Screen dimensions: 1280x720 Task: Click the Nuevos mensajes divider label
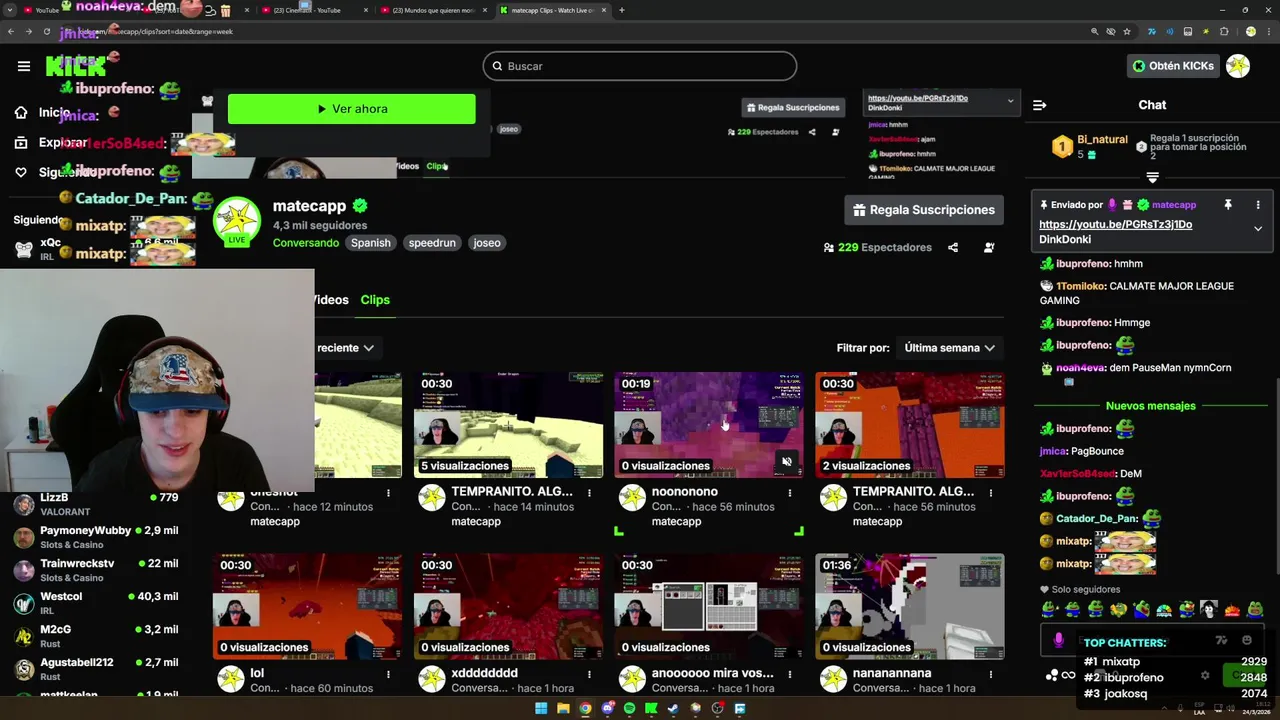[1150, 406]
